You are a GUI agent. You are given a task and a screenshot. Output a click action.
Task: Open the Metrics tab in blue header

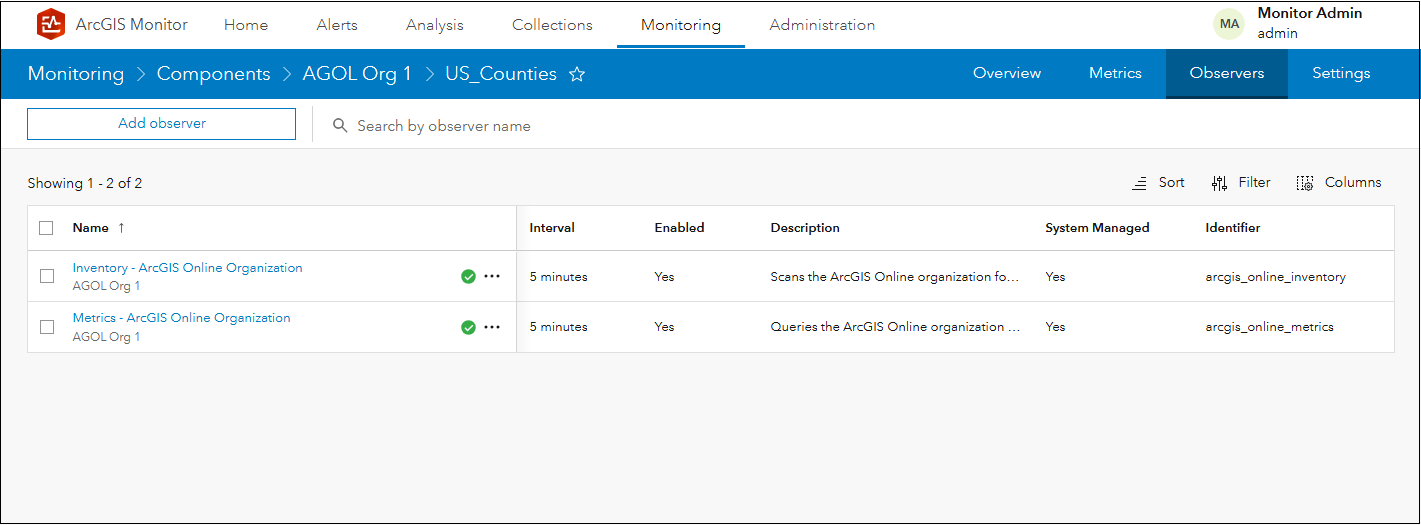click(1115, 73)
